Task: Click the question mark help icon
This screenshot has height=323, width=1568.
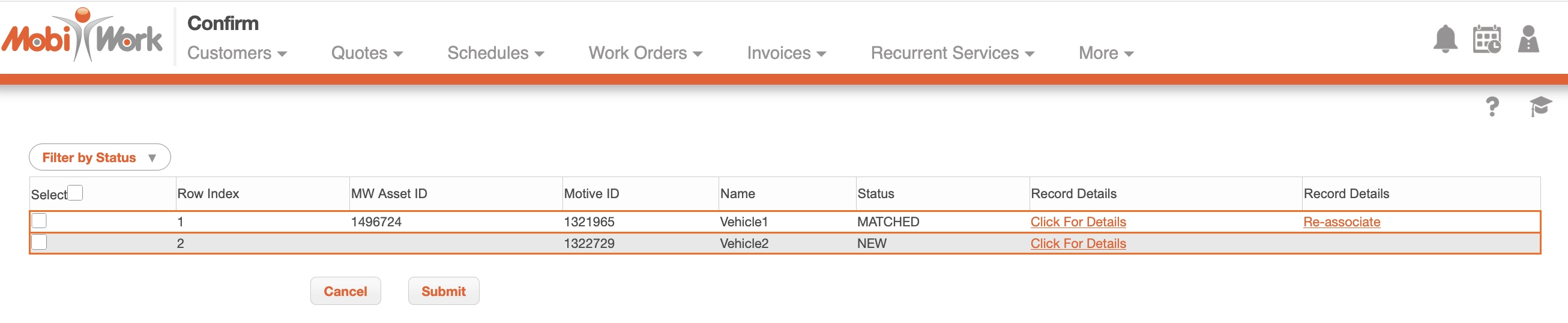Action: coord(1492,107)
